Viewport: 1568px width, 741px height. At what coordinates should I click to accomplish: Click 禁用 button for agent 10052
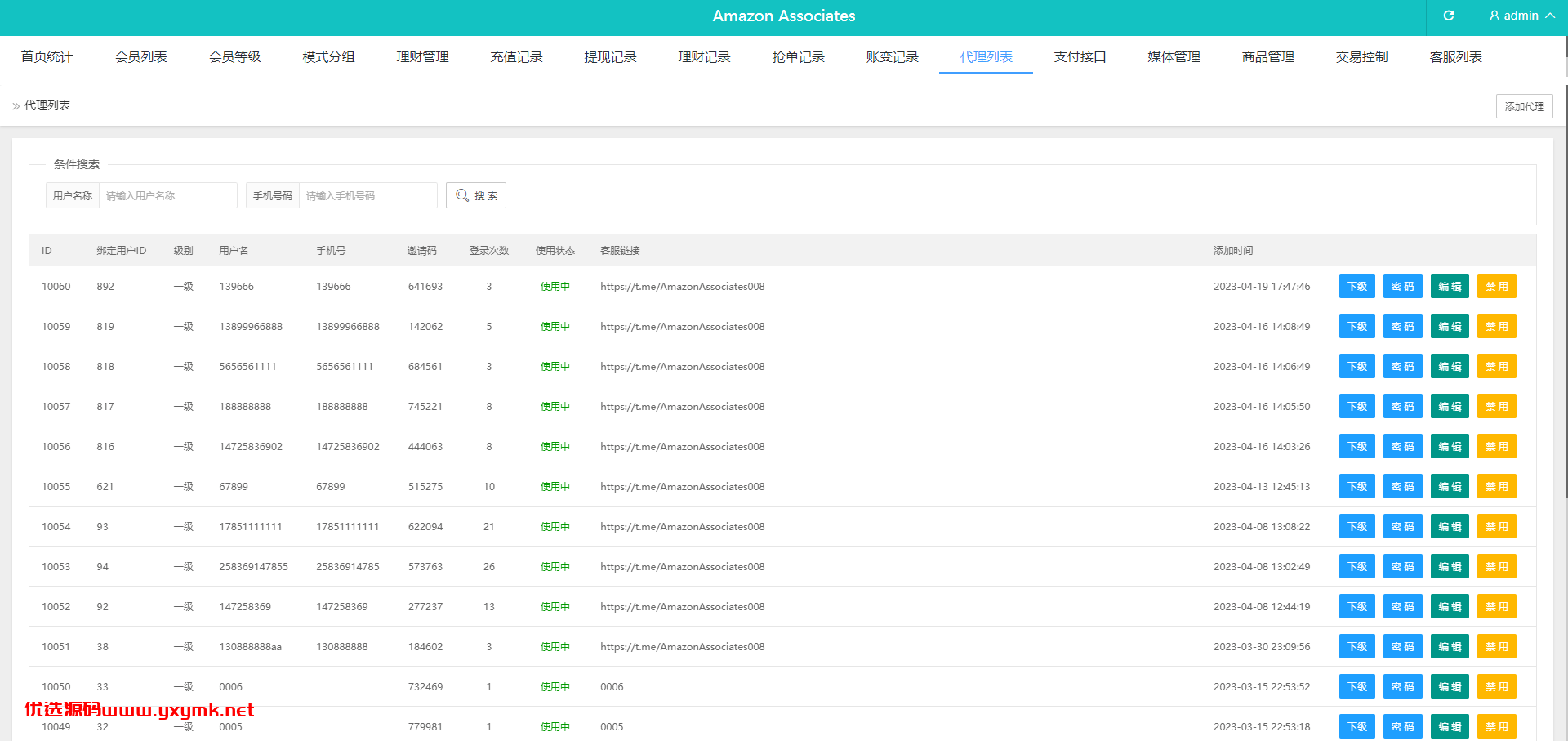pyautogui.click(x=1496, y=606)
